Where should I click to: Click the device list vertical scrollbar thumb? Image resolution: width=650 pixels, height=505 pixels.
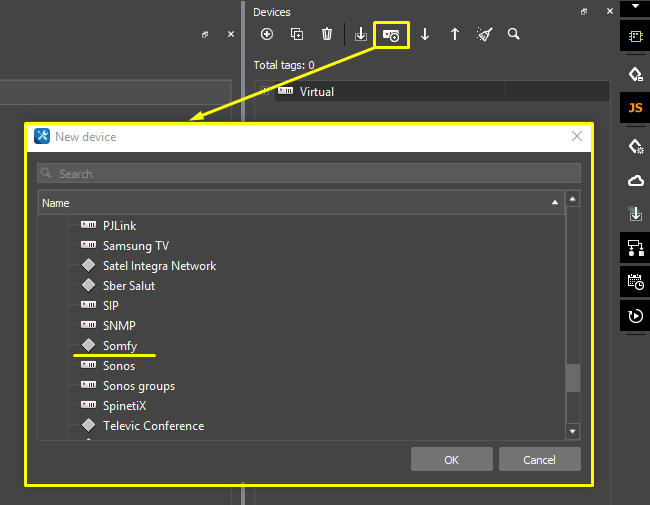[x=573, y=377]
